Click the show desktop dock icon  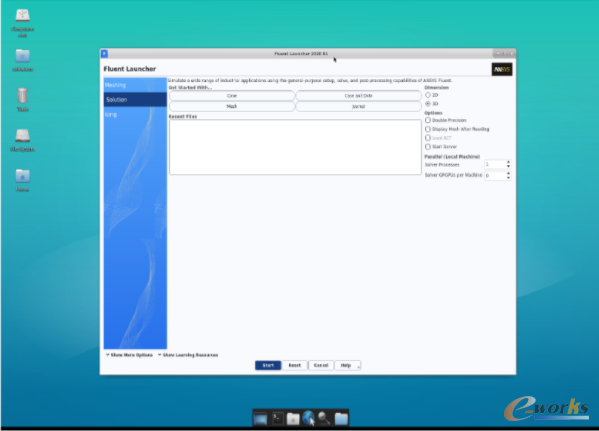pos(261,419)
